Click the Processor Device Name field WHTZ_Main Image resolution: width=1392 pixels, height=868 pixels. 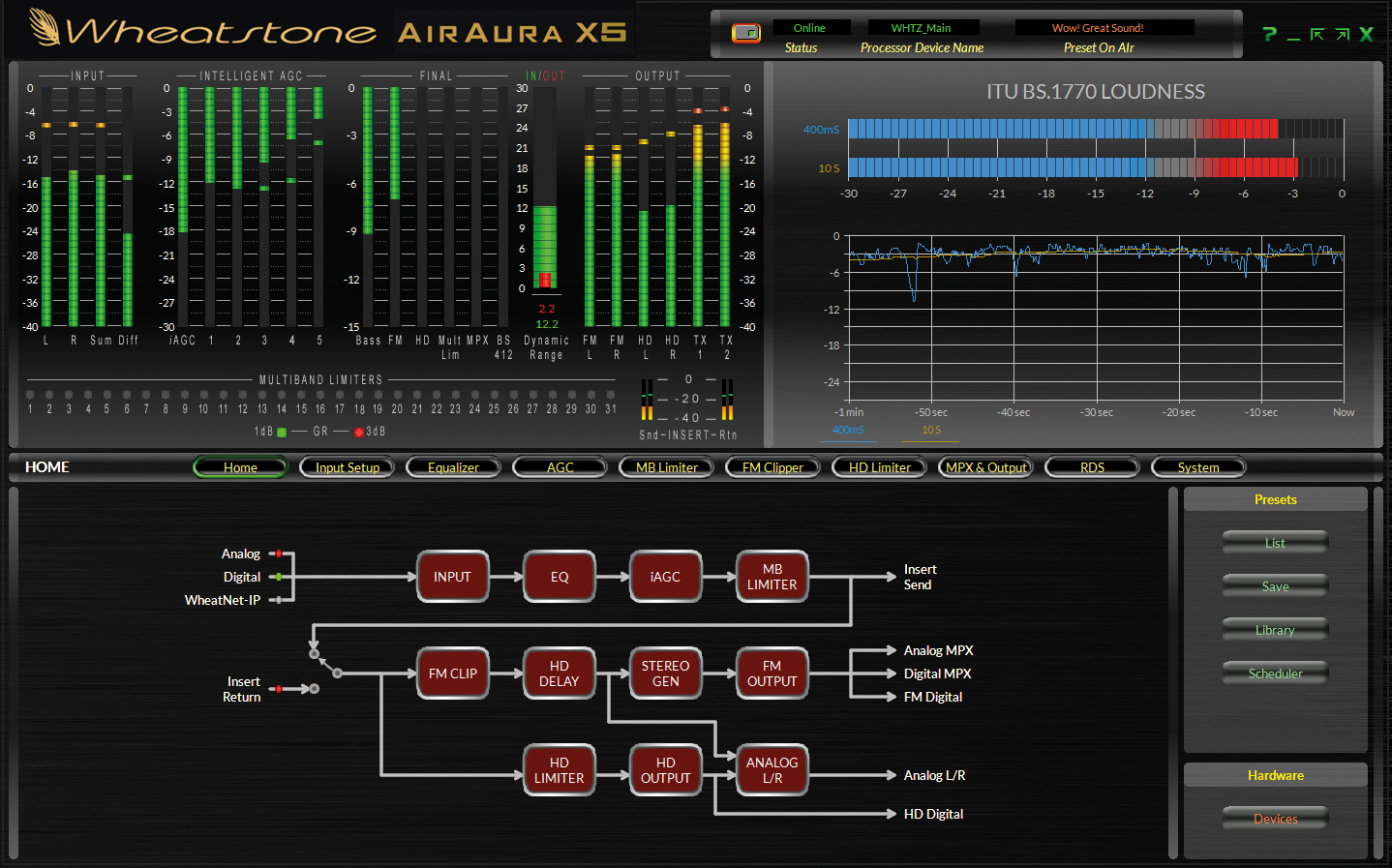[x=922, y=28]
